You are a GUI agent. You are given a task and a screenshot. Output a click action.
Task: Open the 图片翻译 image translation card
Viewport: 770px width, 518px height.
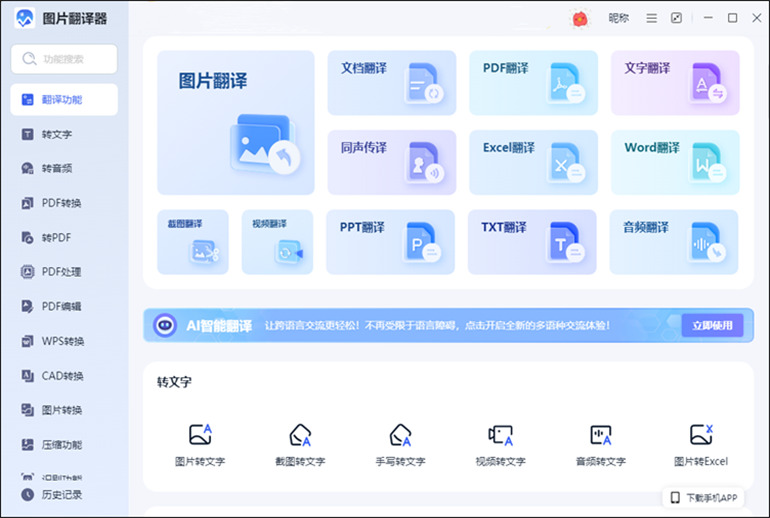pos(236,122)
